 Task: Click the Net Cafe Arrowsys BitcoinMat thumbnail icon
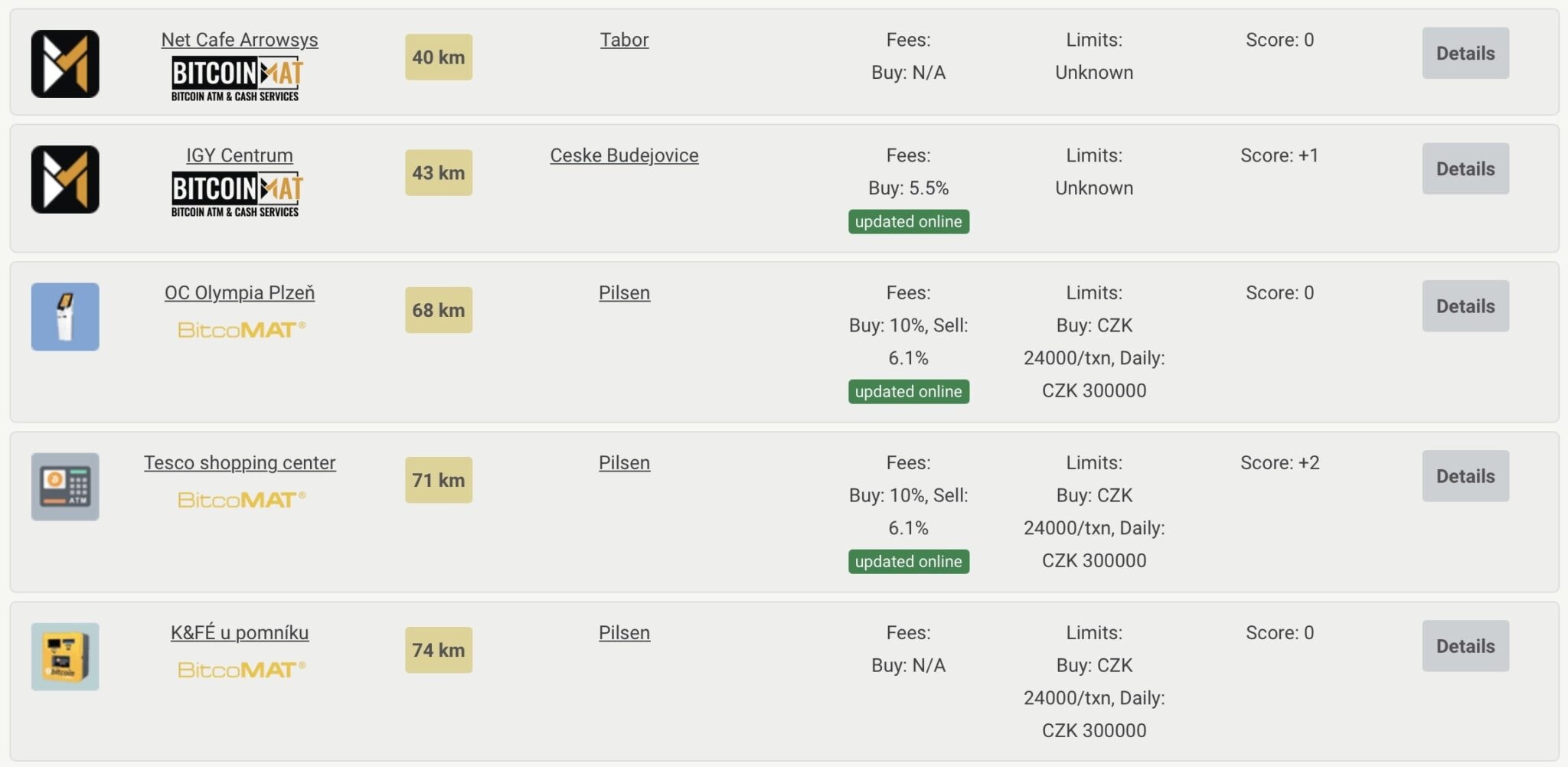[65, 64]
